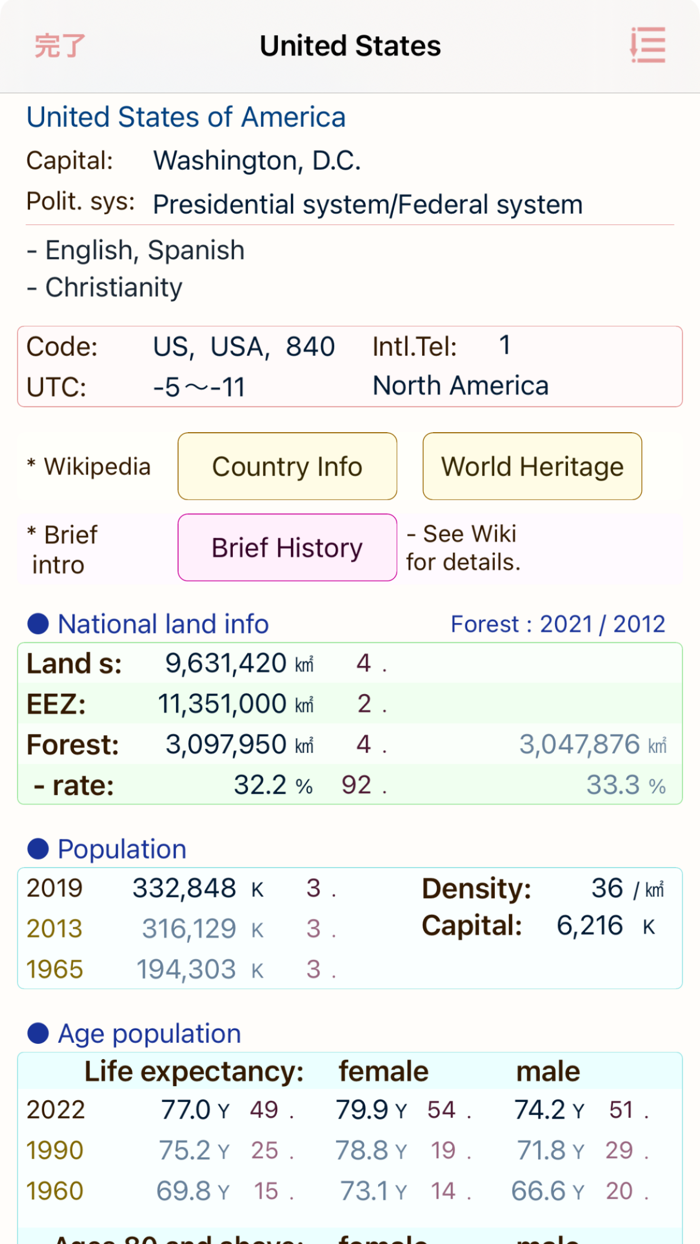
Task: Tap the blue bullet beside National land info
Action: [x=36, y=622]
